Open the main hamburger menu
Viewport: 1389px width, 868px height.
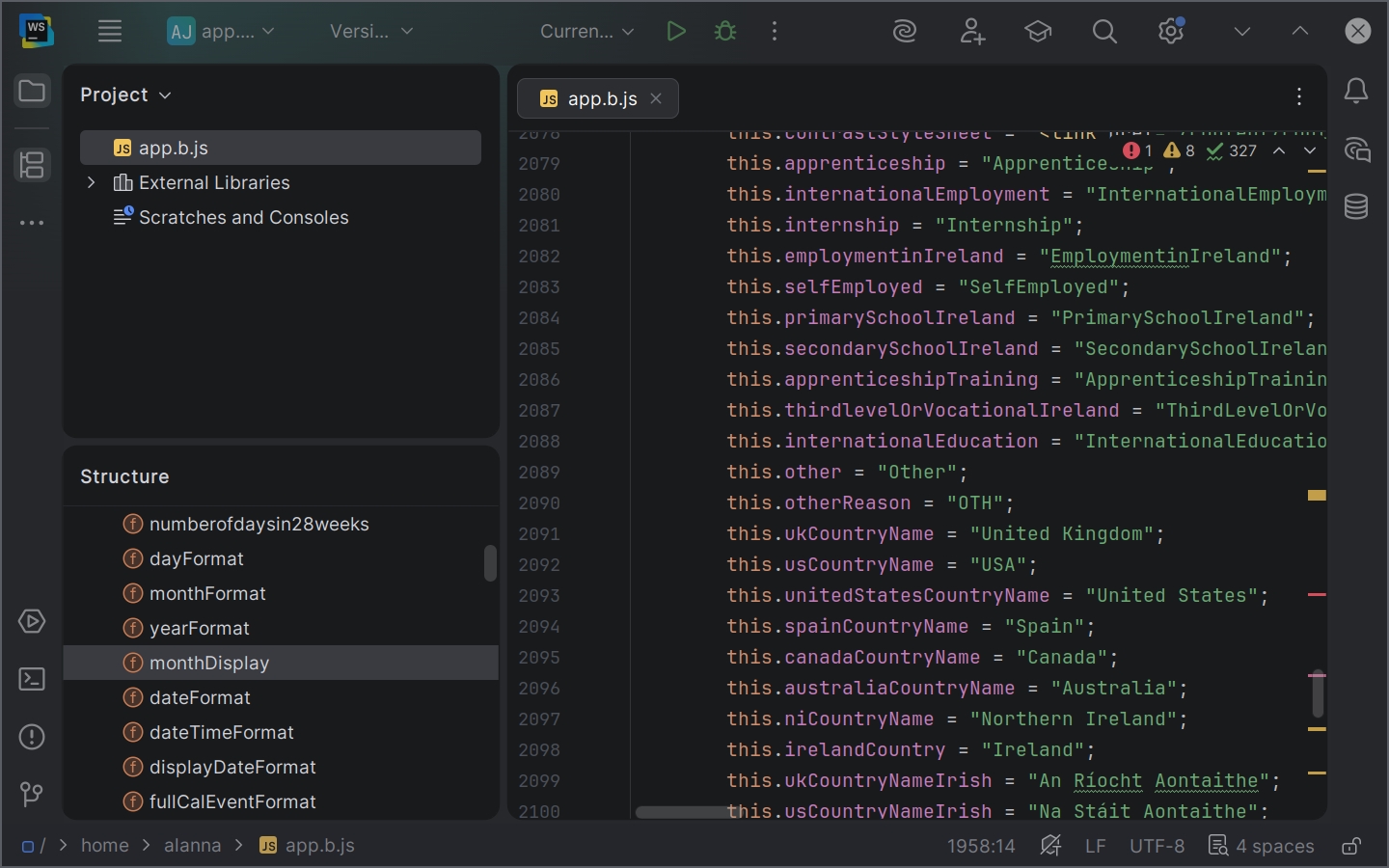click(x=110, y=31)
